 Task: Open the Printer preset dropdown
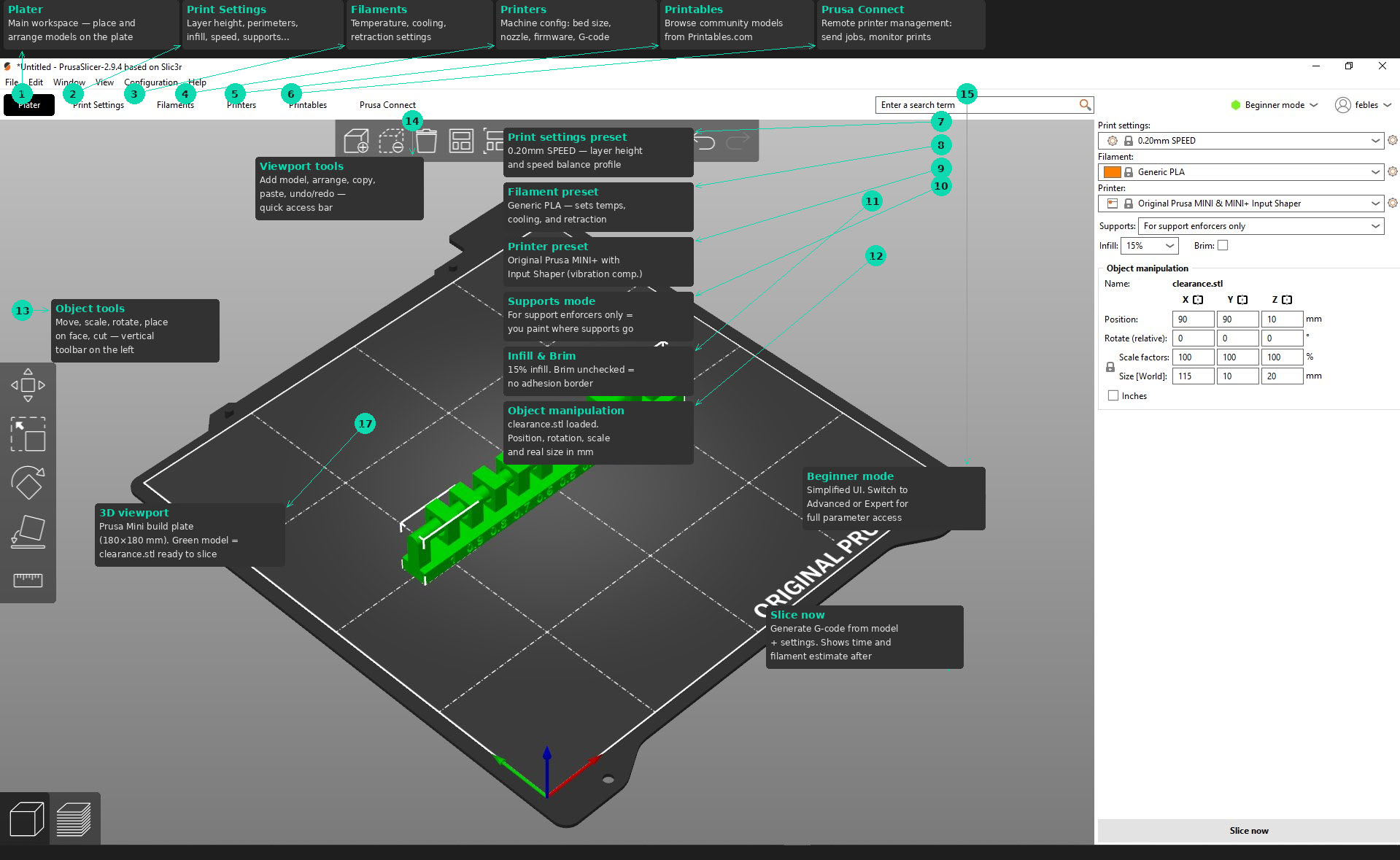pyautogui.click(x=1240, y=203)
